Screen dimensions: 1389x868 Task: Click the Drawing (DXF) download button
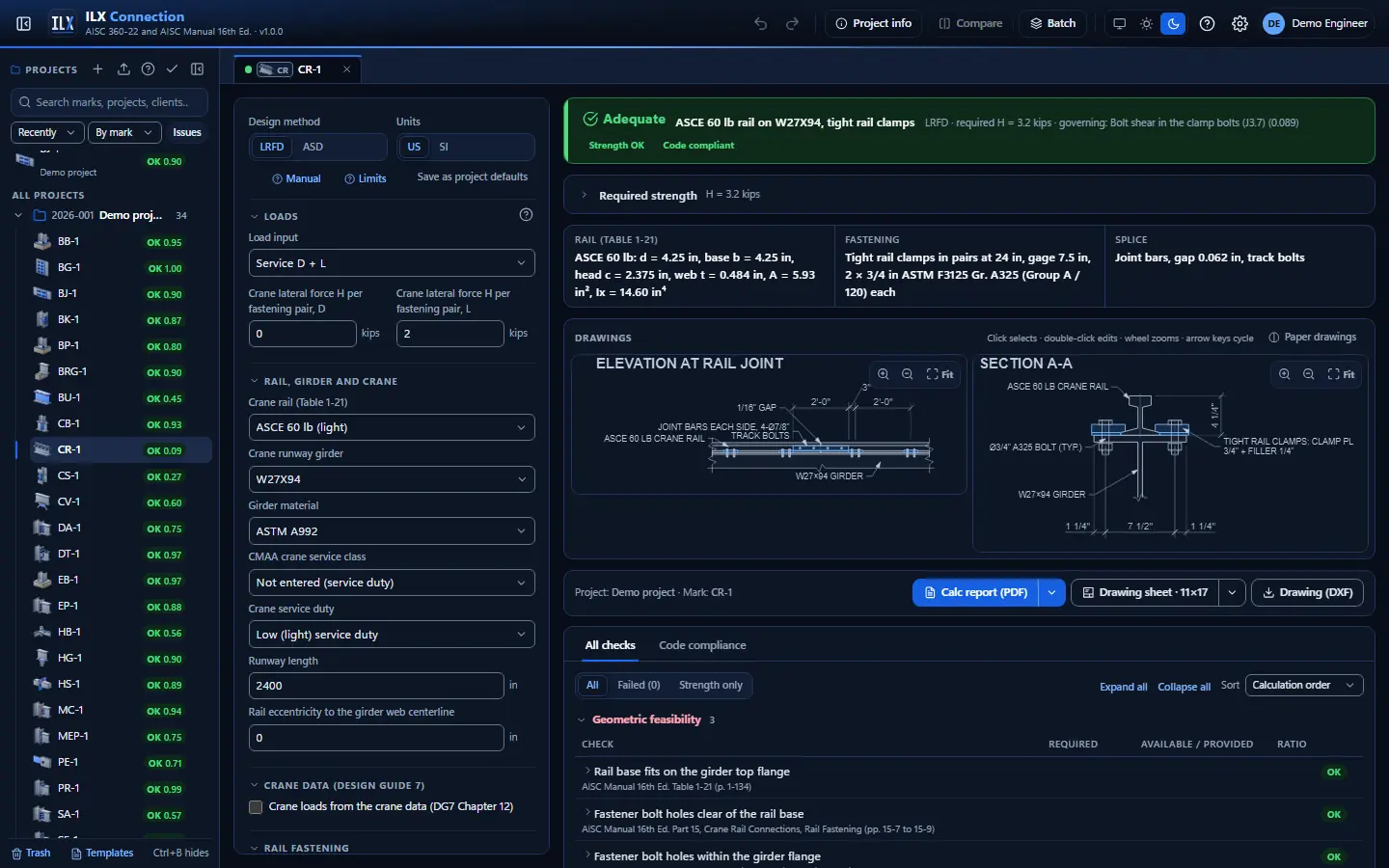tap(1307, 592)
